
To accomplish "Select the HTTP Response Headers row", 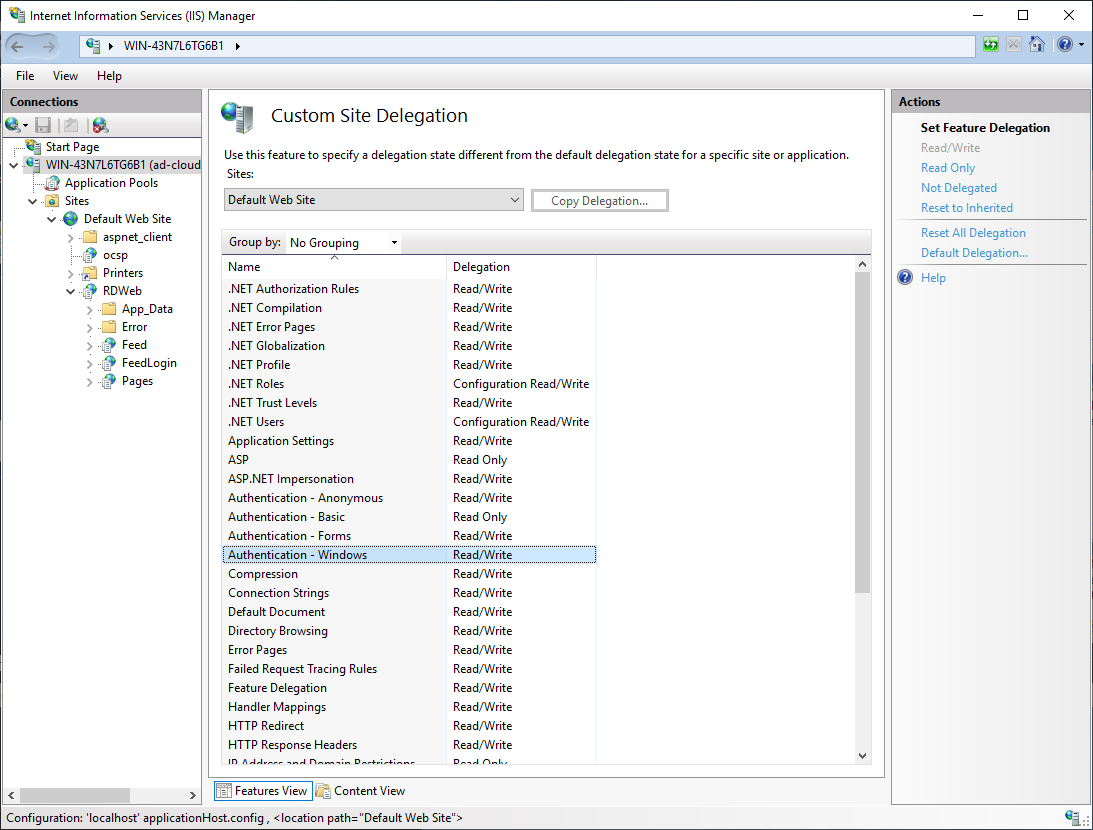I will click(409, 745).
